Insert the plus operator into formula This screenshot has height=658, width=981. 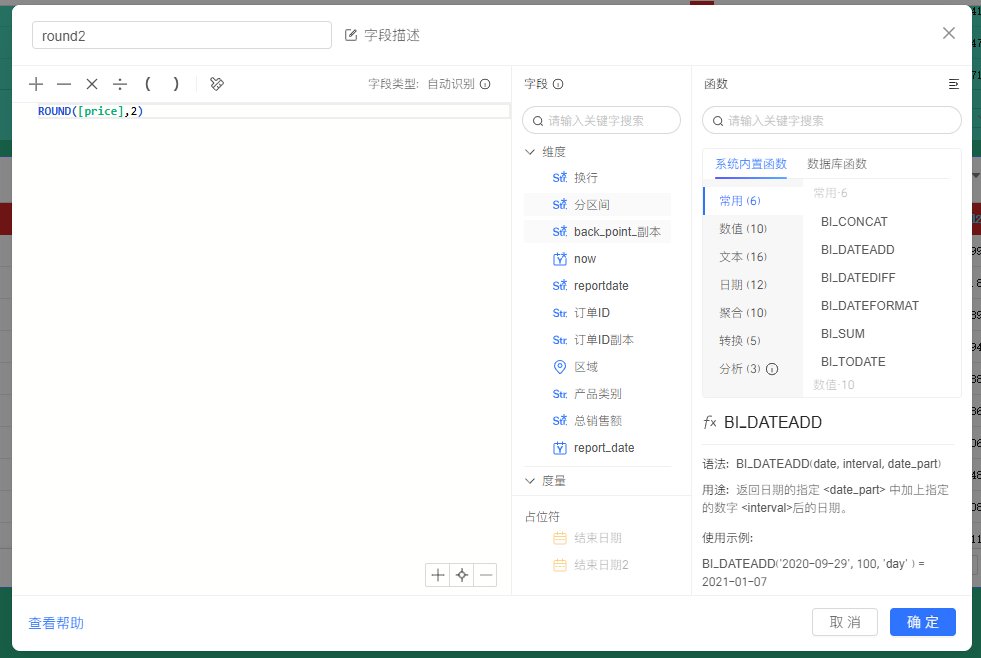point(36,84)
